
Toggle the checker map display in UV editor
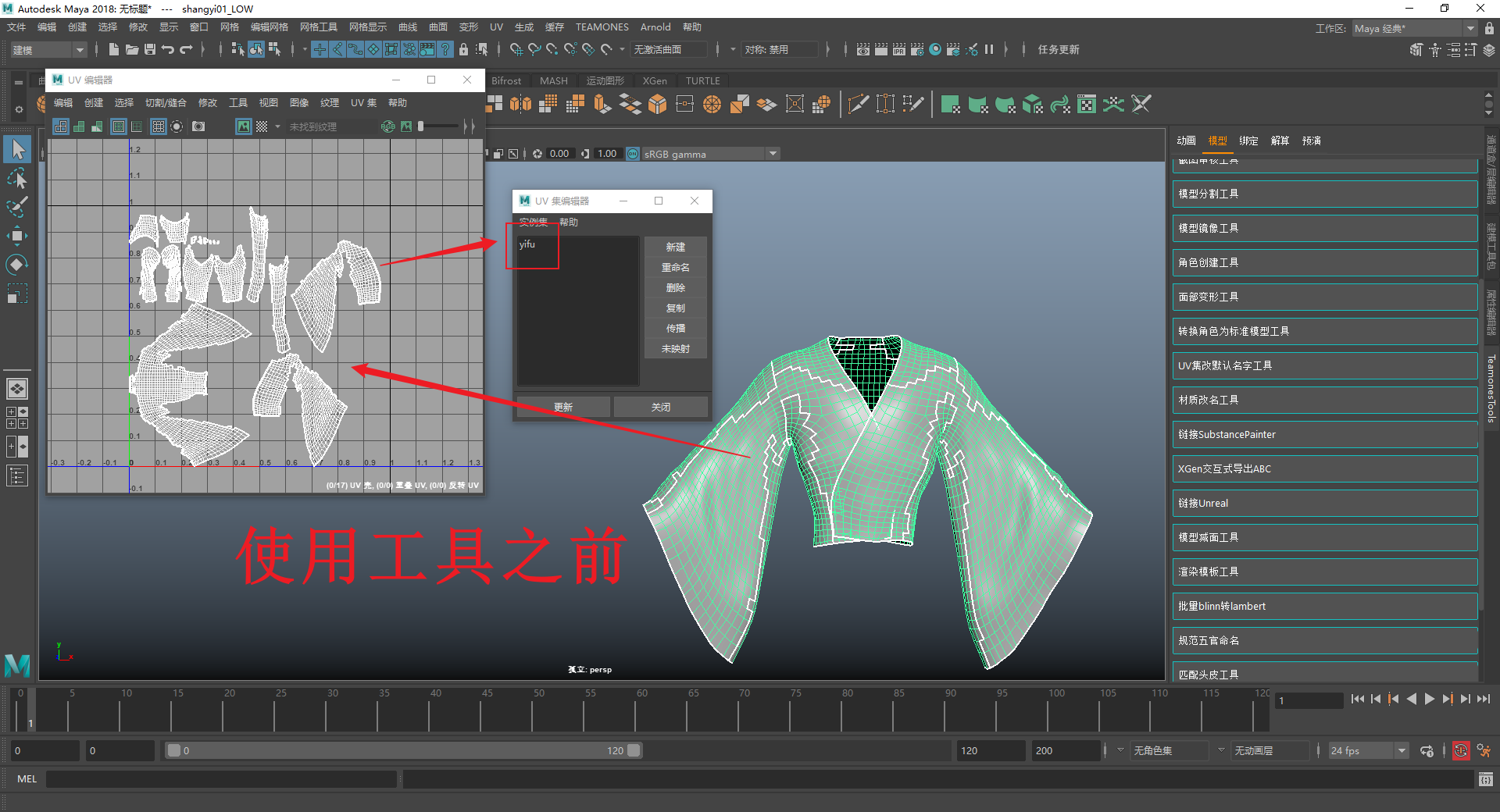tap(262, 126)
